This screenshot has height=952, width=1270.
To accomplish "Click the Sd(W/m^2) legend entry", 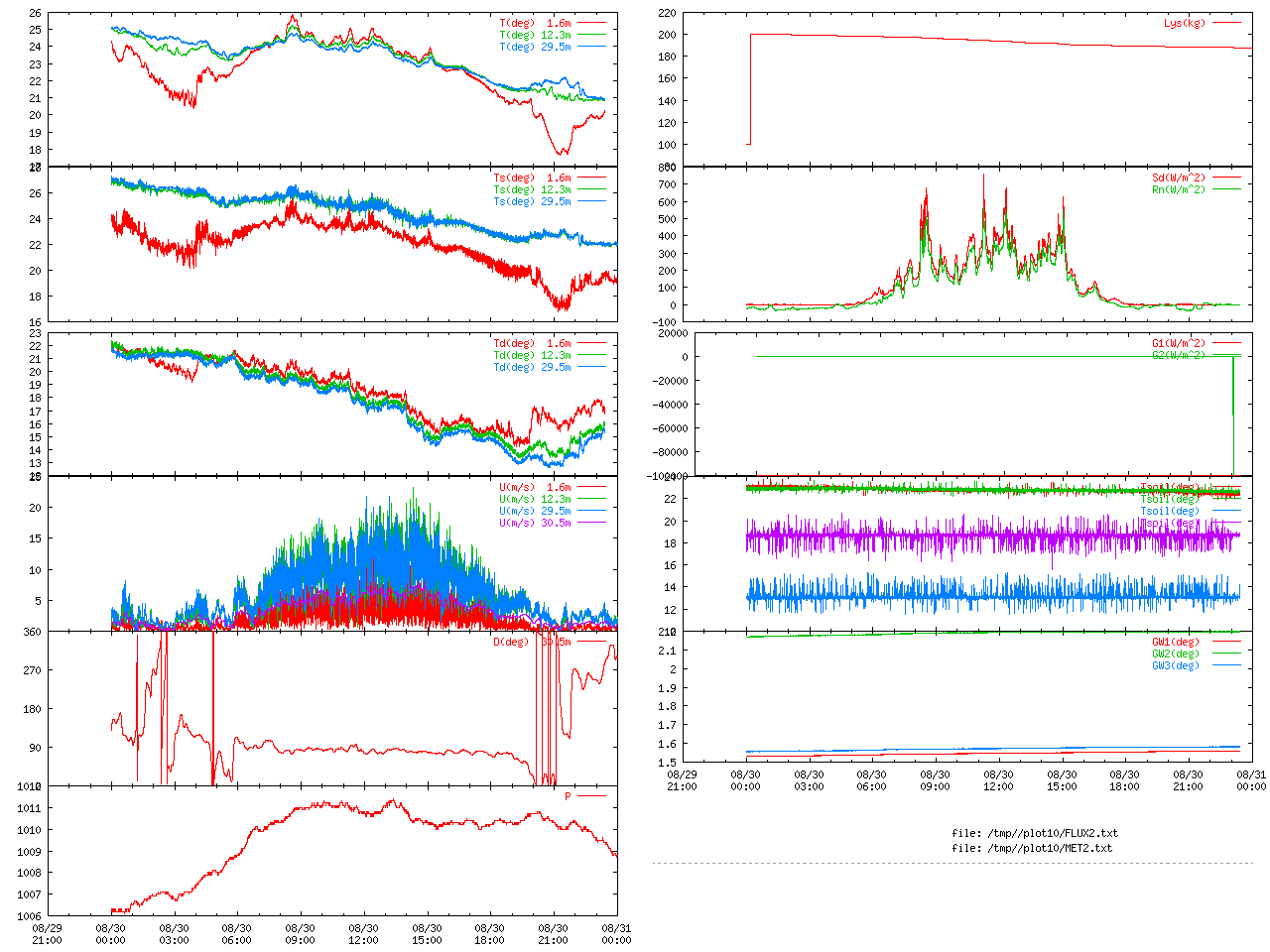I will (1179, 178).
